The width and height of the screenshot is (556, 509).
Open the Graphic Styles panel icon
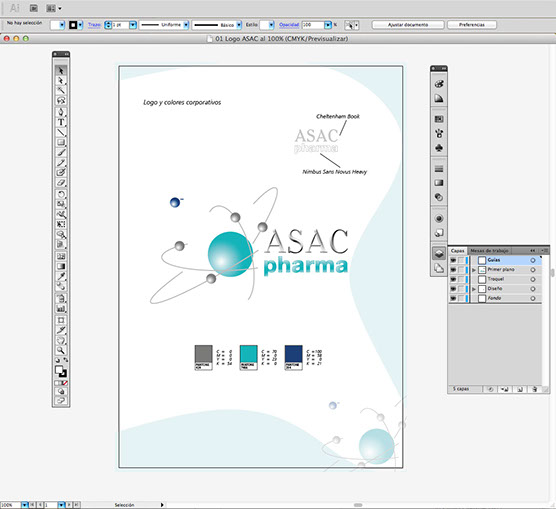click(439, 233)
